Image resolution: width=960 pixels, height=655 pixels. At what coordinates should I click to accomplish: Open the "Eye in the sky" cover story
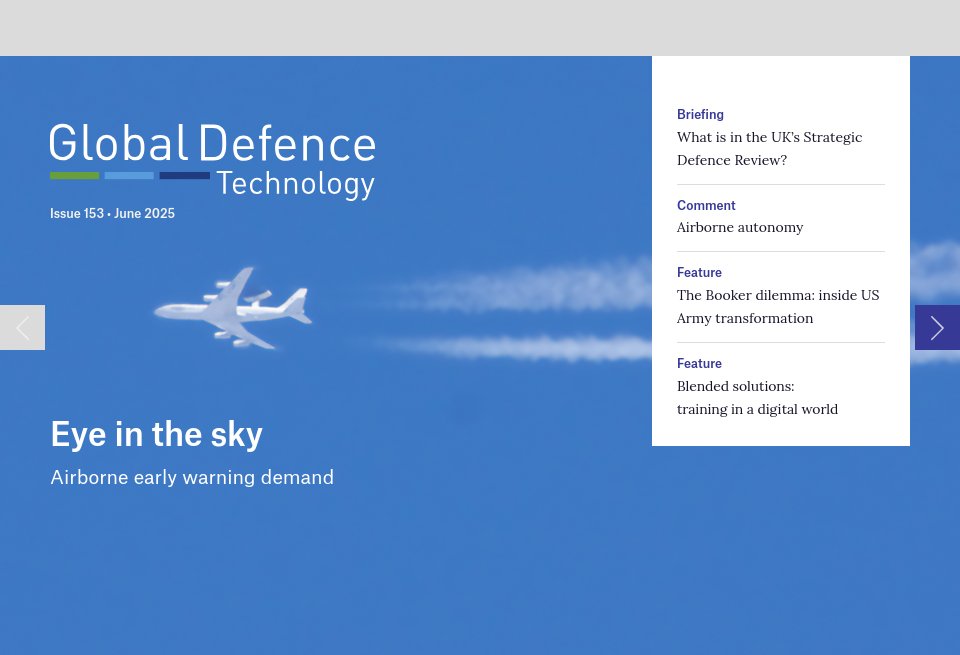(x=156, y=434)
